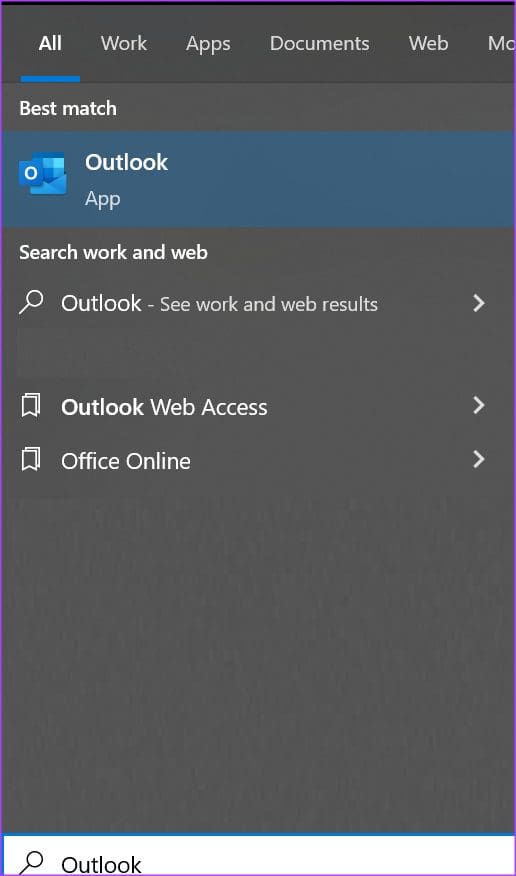Expand the arrow for Outlook work and web results

[x=479, y=303]
